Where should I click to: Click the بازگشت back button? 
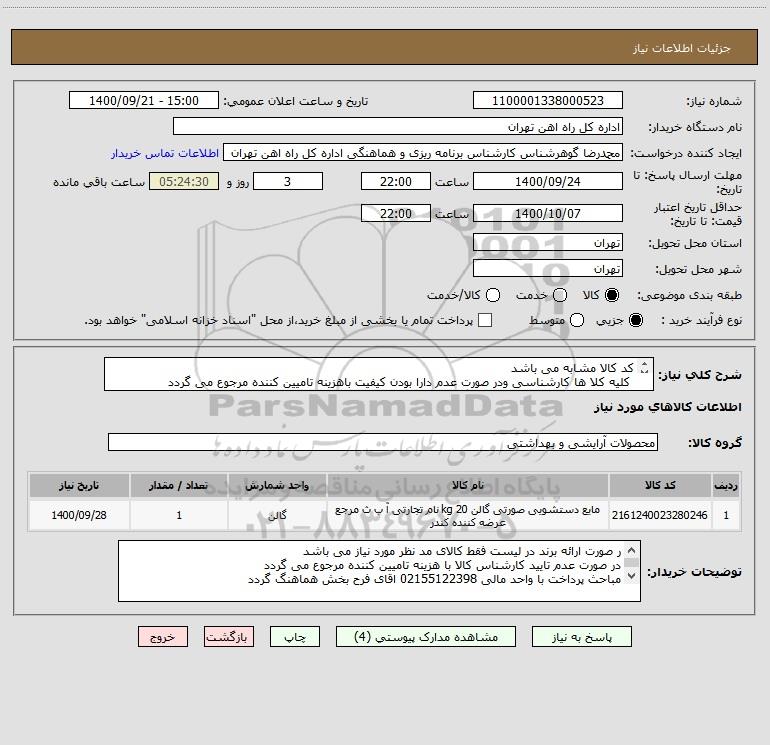[229, 637]
